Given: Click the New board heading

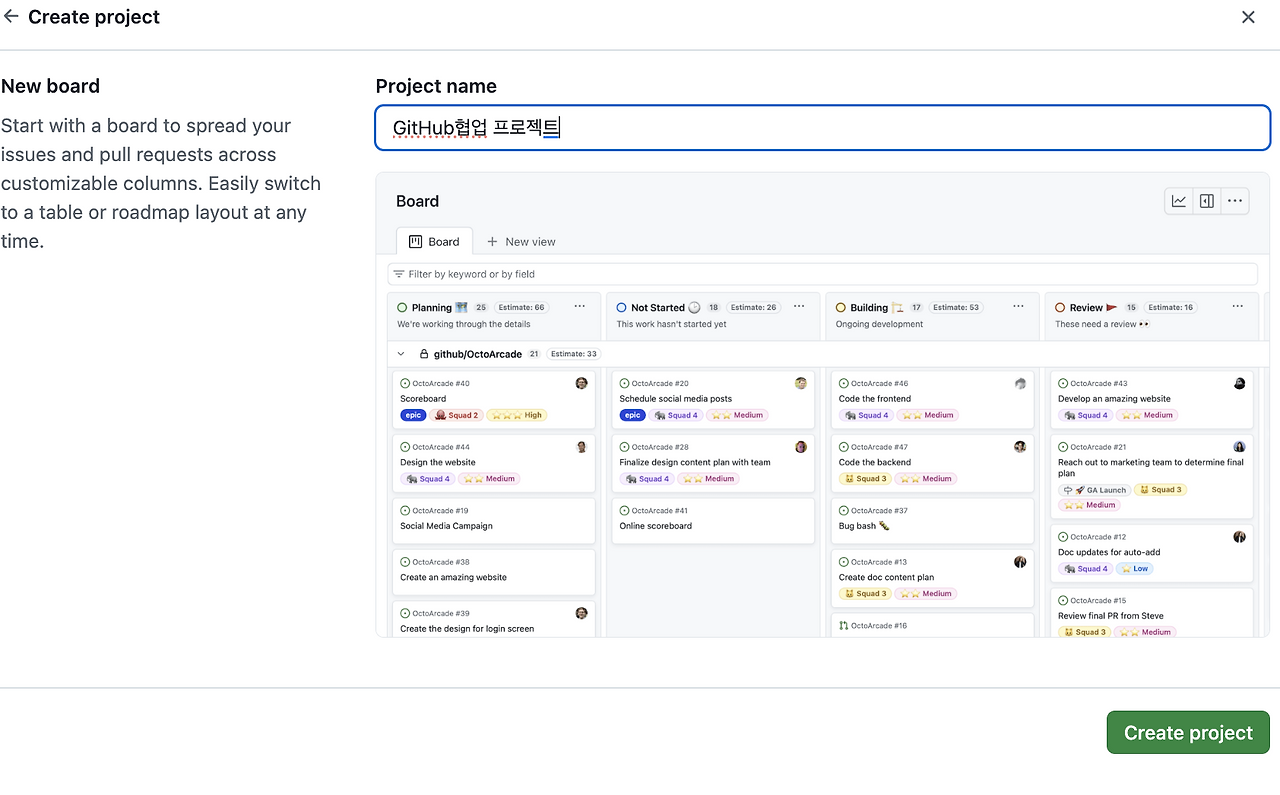Looking at the screenshot, I should (50, 86).
